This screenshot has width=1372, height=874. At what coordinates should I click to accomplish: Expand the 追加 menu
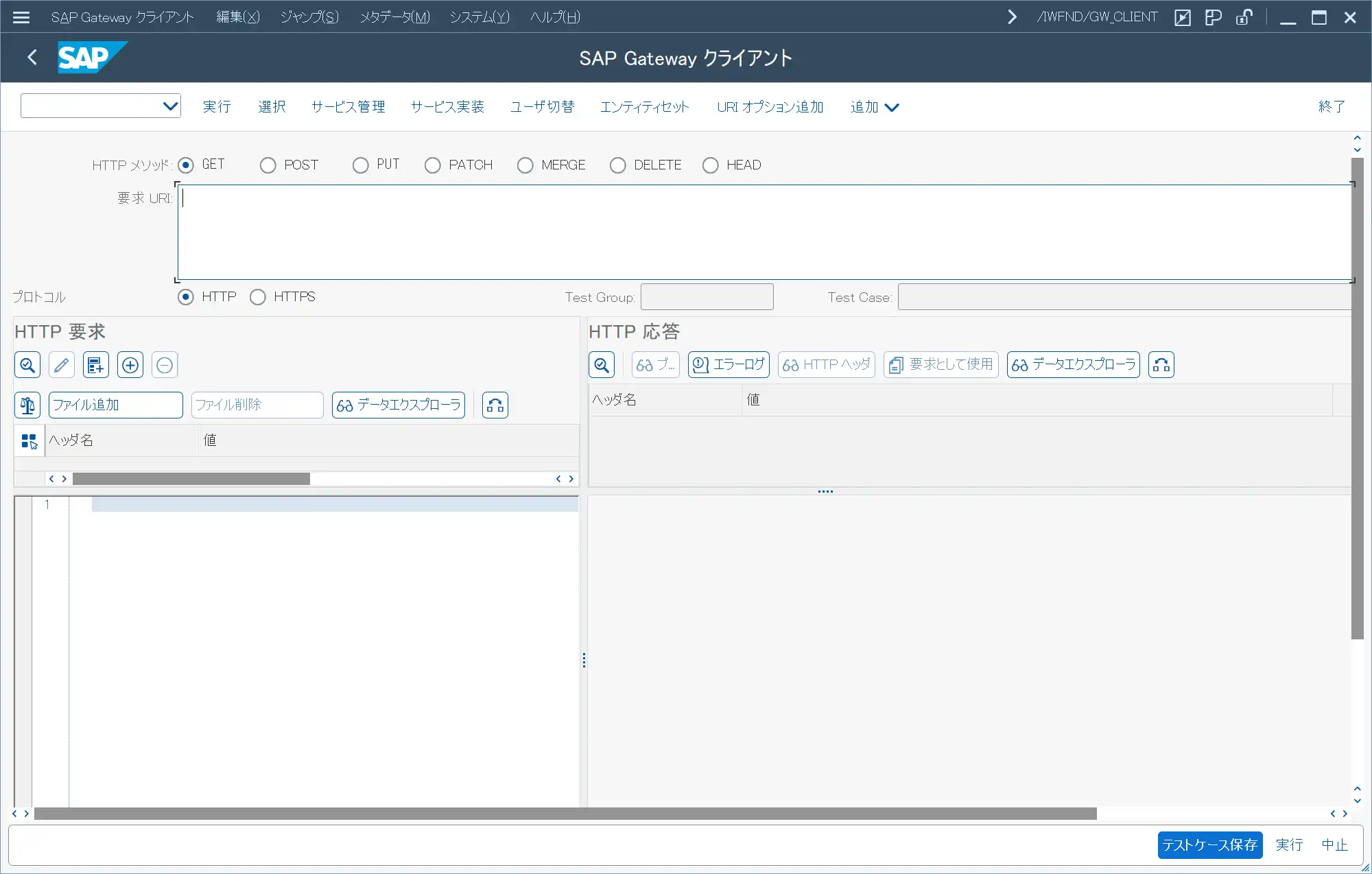coord(874,107)
